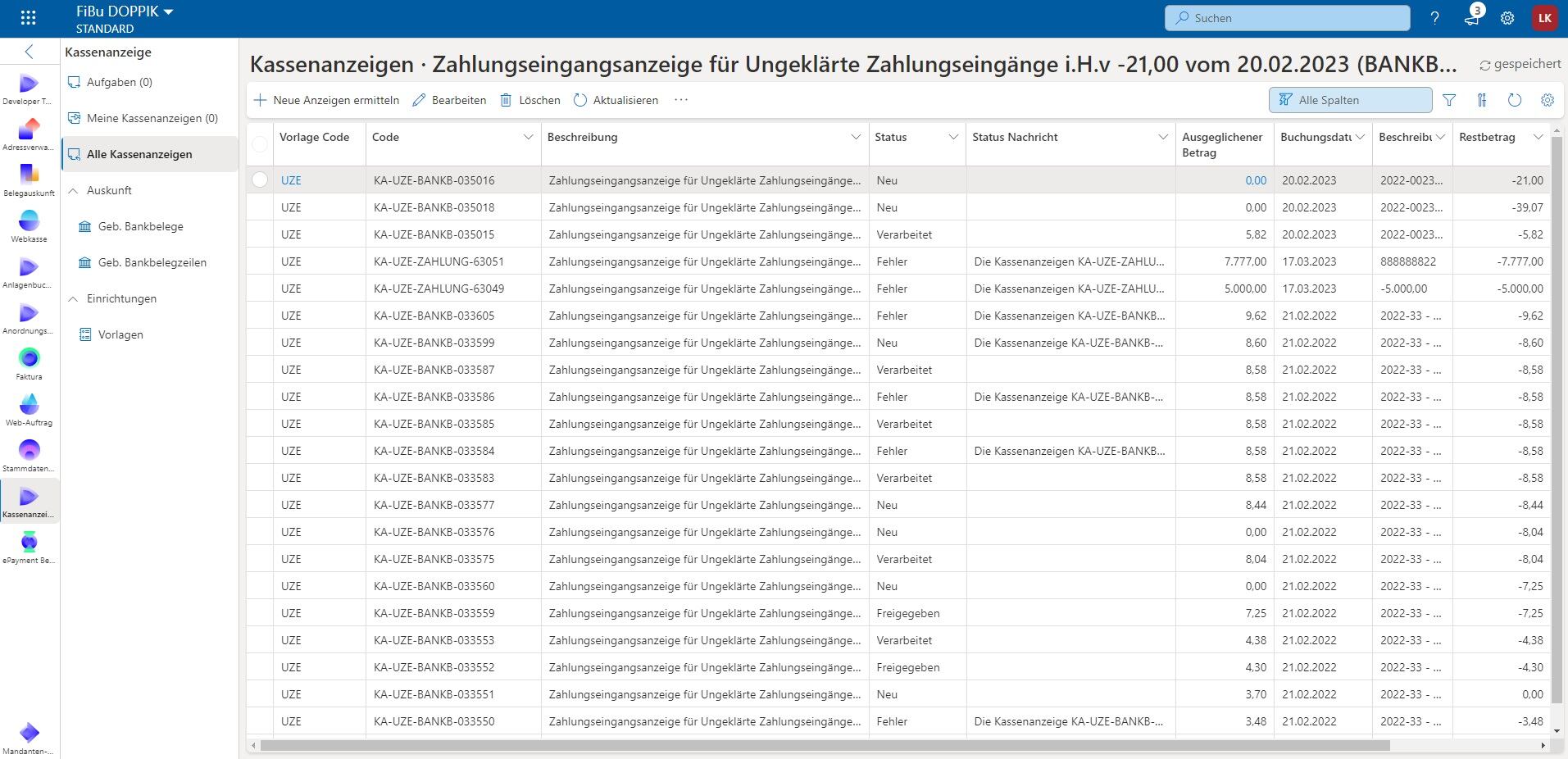Toggle the select-all header checkbox
The width and height of the screenshot is (1568, 759).
point(260,144)
